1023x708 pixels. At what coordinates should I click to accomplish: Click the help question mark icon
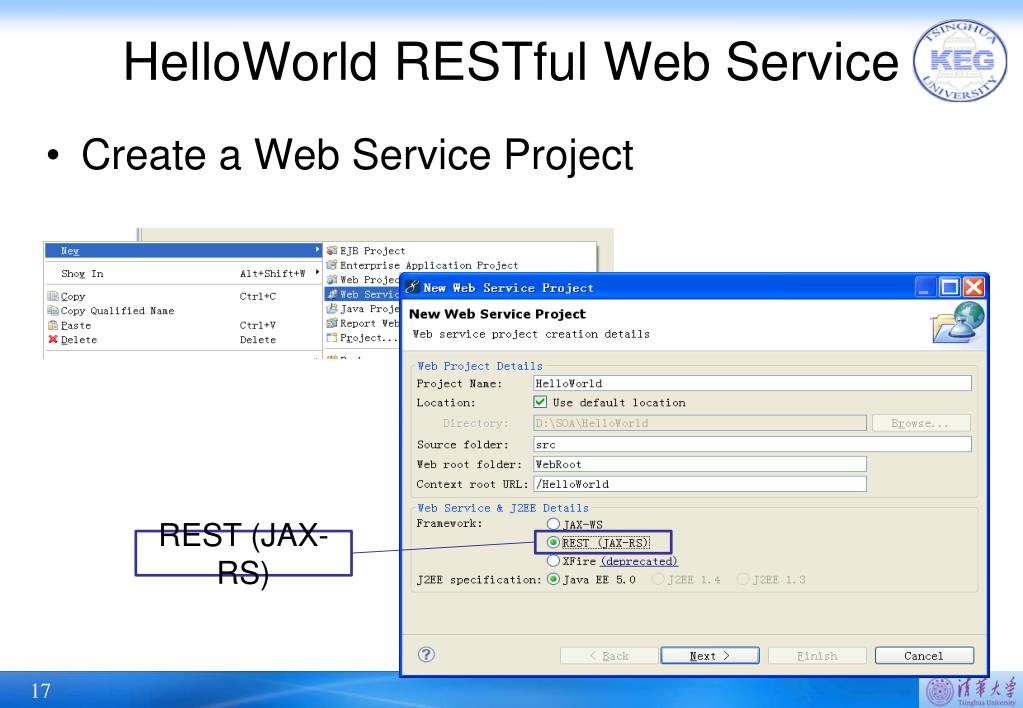[x=426, y=654]
